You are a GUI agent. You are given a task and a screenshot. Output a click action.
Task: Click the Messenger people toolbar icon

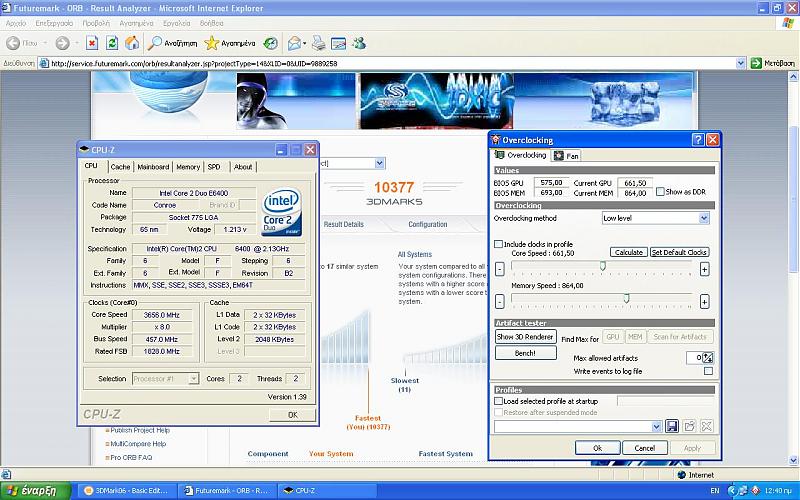click(359, 43)
